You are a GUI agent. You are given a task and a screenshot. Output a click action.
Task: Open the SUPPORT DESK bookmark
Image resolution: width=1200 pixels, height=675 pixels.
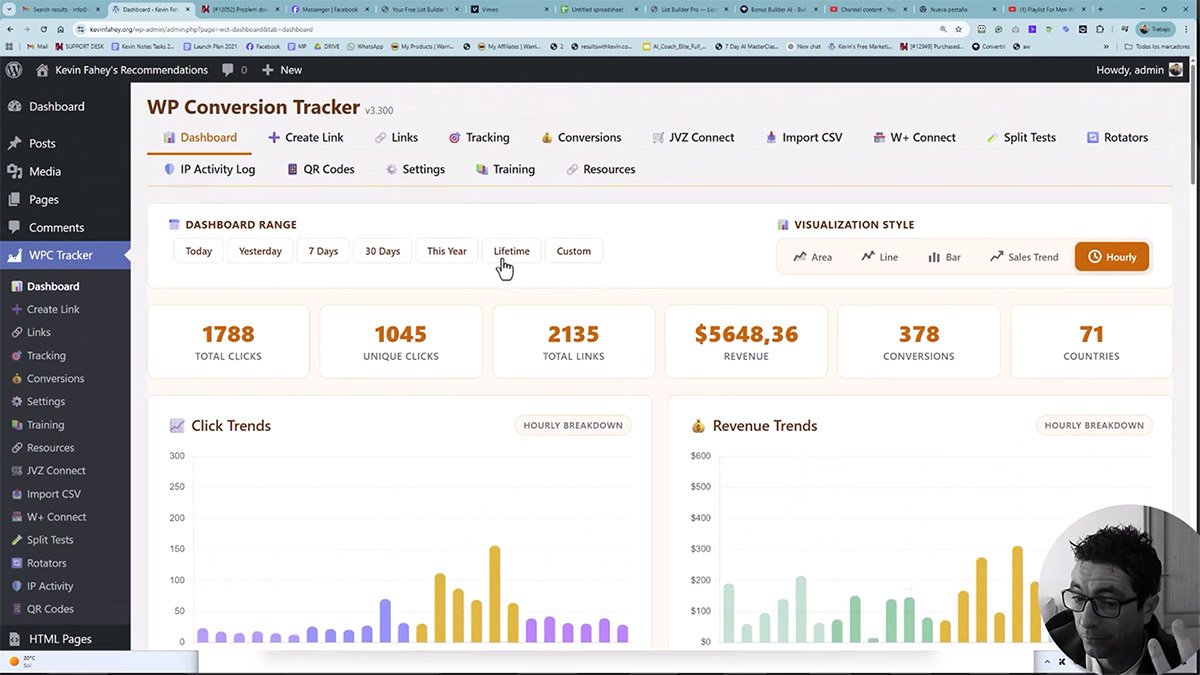[x=80, y=46]
